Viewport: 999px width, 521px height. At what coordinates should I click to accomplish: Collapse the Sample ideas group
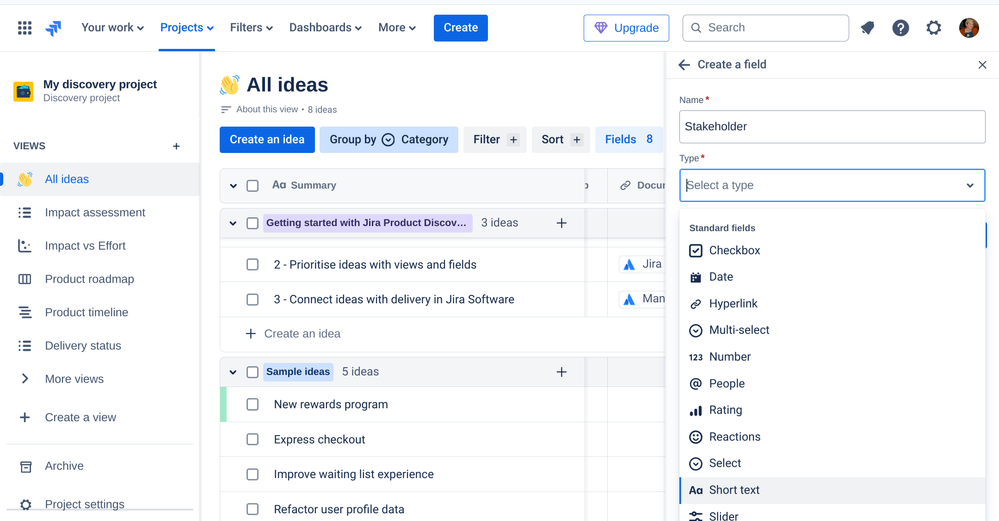pos(233,372)
